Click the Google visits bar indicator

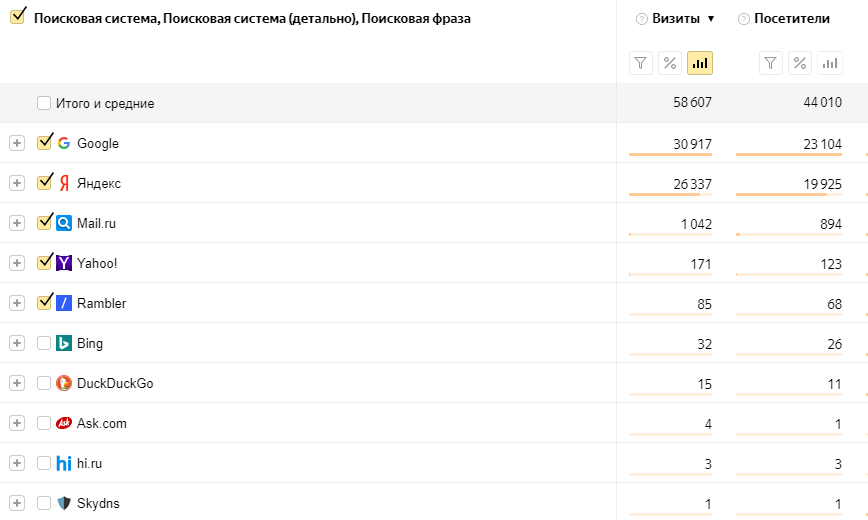pyautogui.click(x=670, y=155)
